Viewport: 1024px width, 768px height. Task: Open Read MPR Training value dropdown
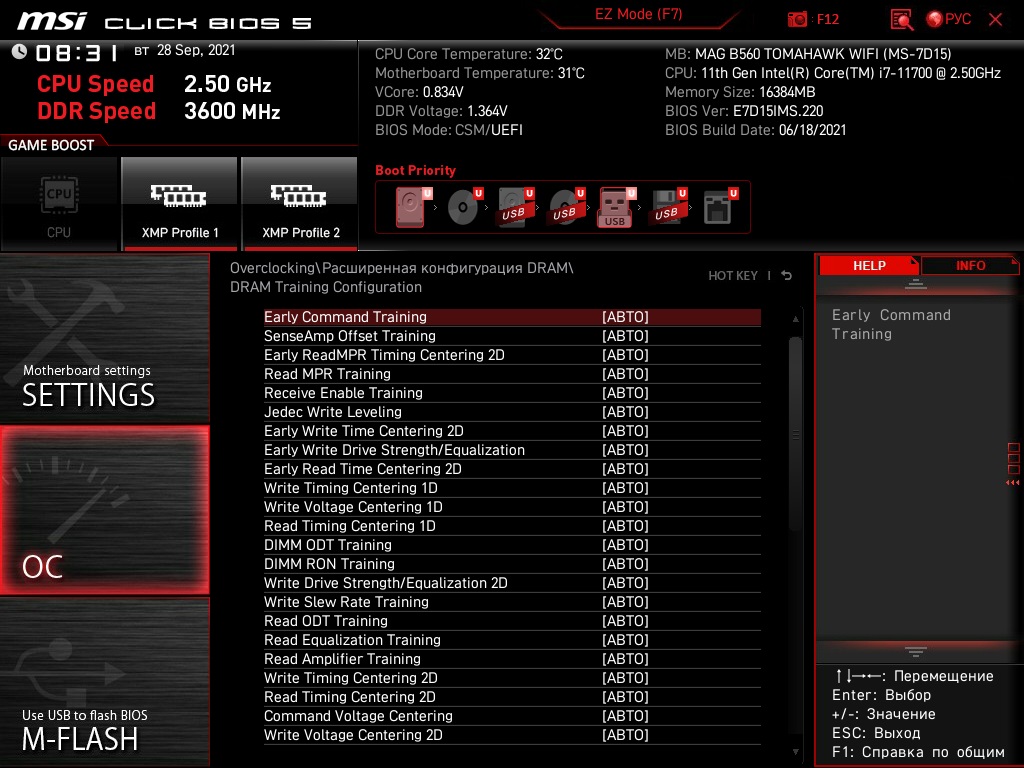(625, 374)
